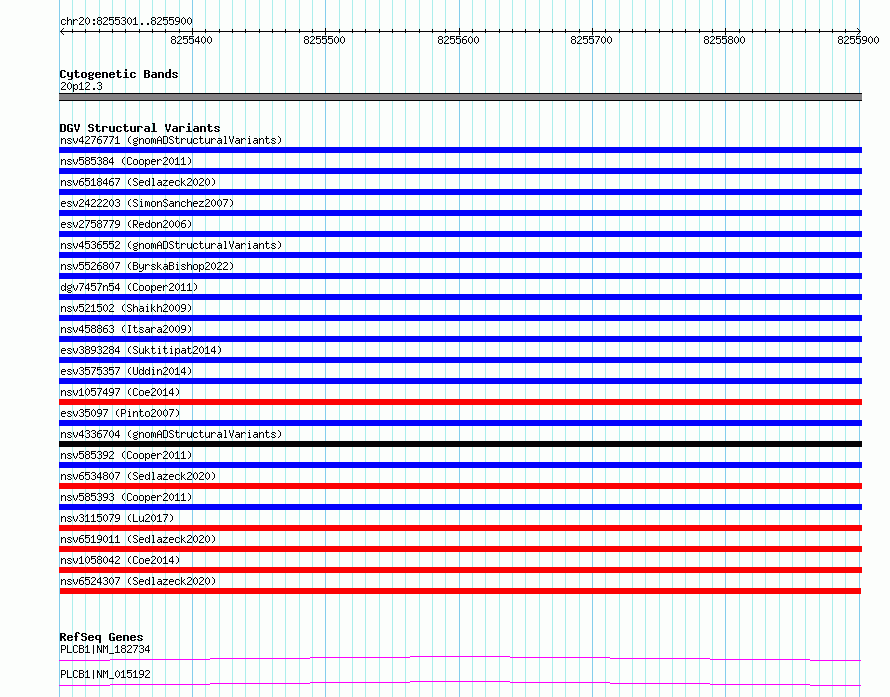The width and height of the screenshot is (890, 697).
Task: Open the PLCB1|NM_182734 gene label
Action: [105, 649]
